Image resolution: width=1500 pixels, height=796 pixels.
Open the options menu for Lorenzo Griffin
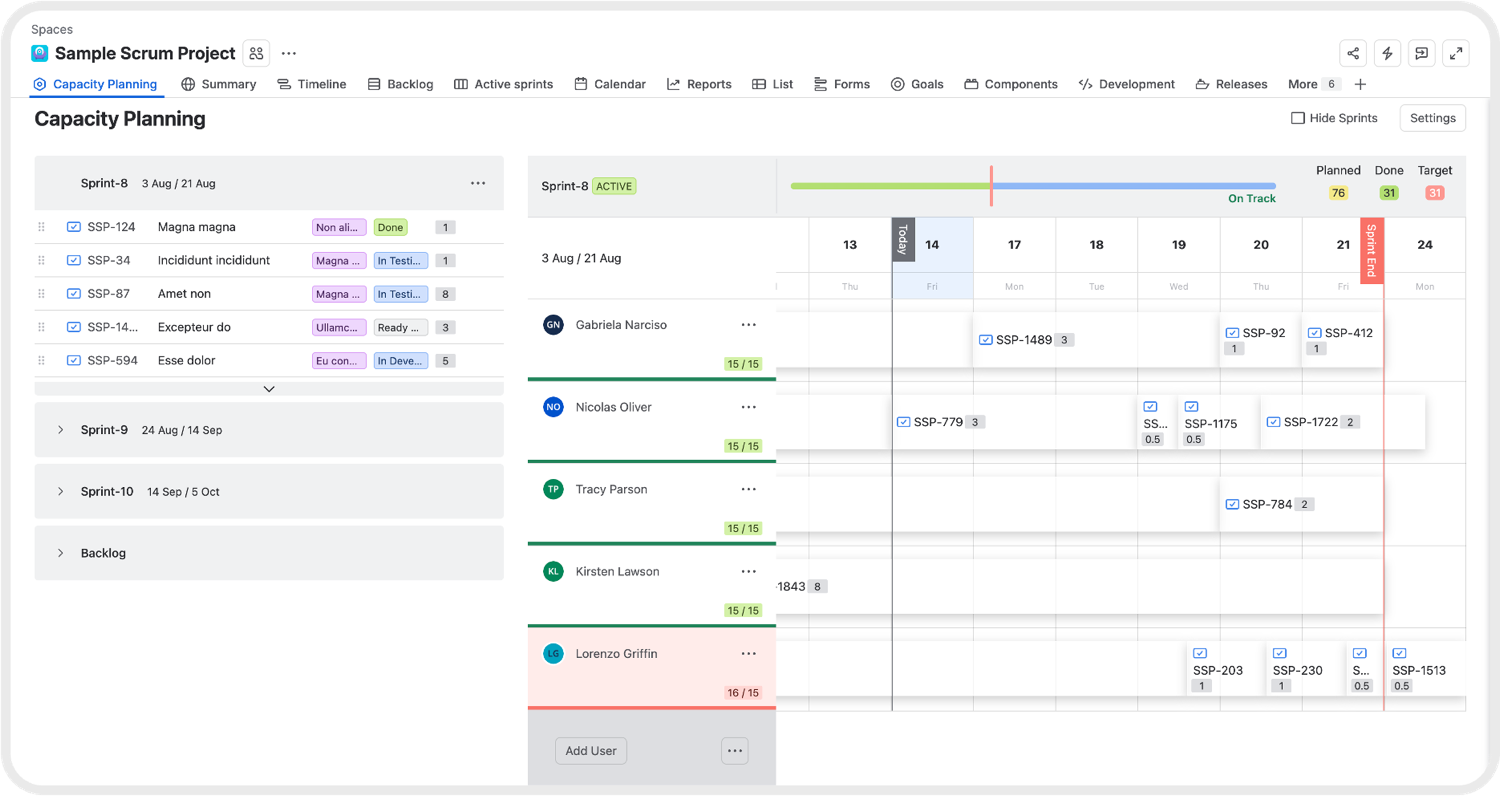coord(749,653)
